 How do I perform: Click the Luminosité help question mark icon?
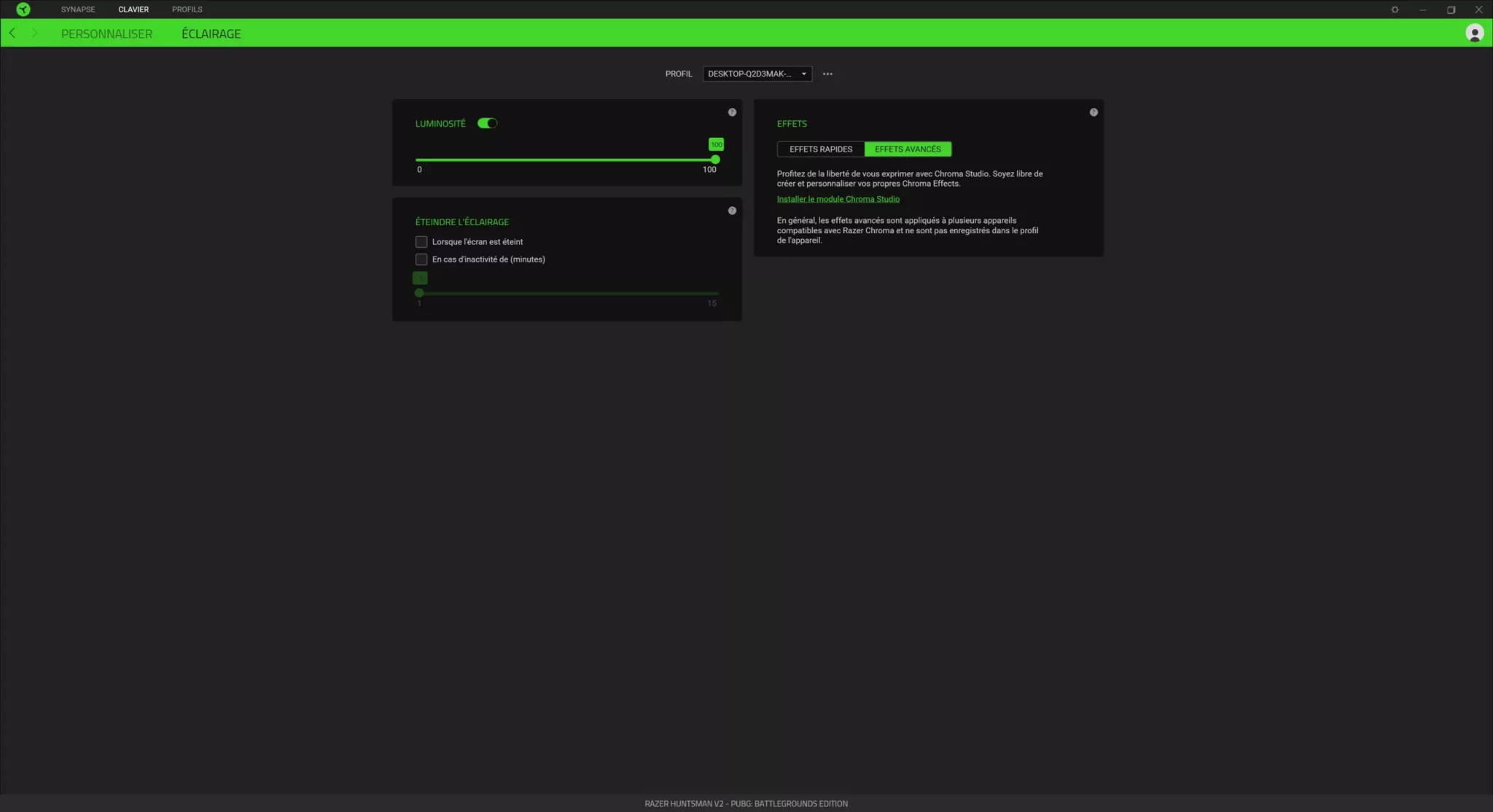tap(732, 112)
